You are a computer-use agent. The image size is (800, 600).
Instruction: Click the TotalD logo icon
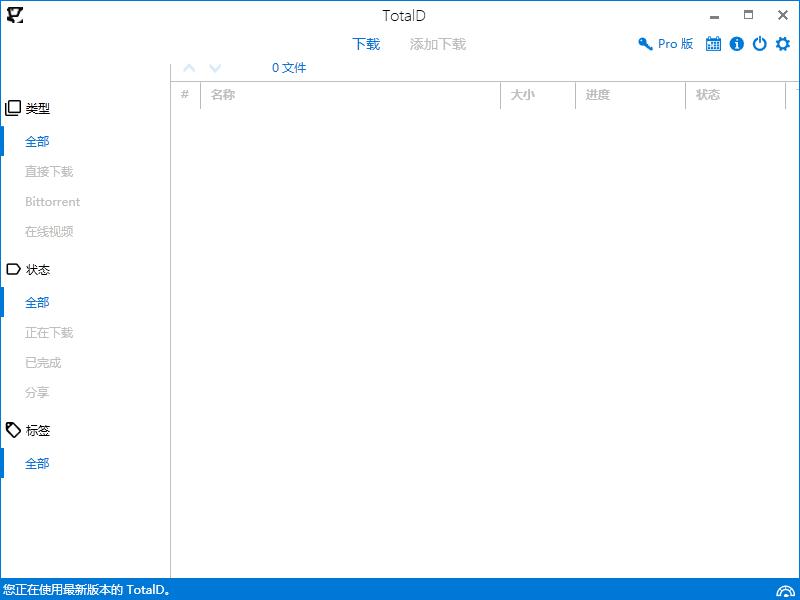(x=14, y=15)
